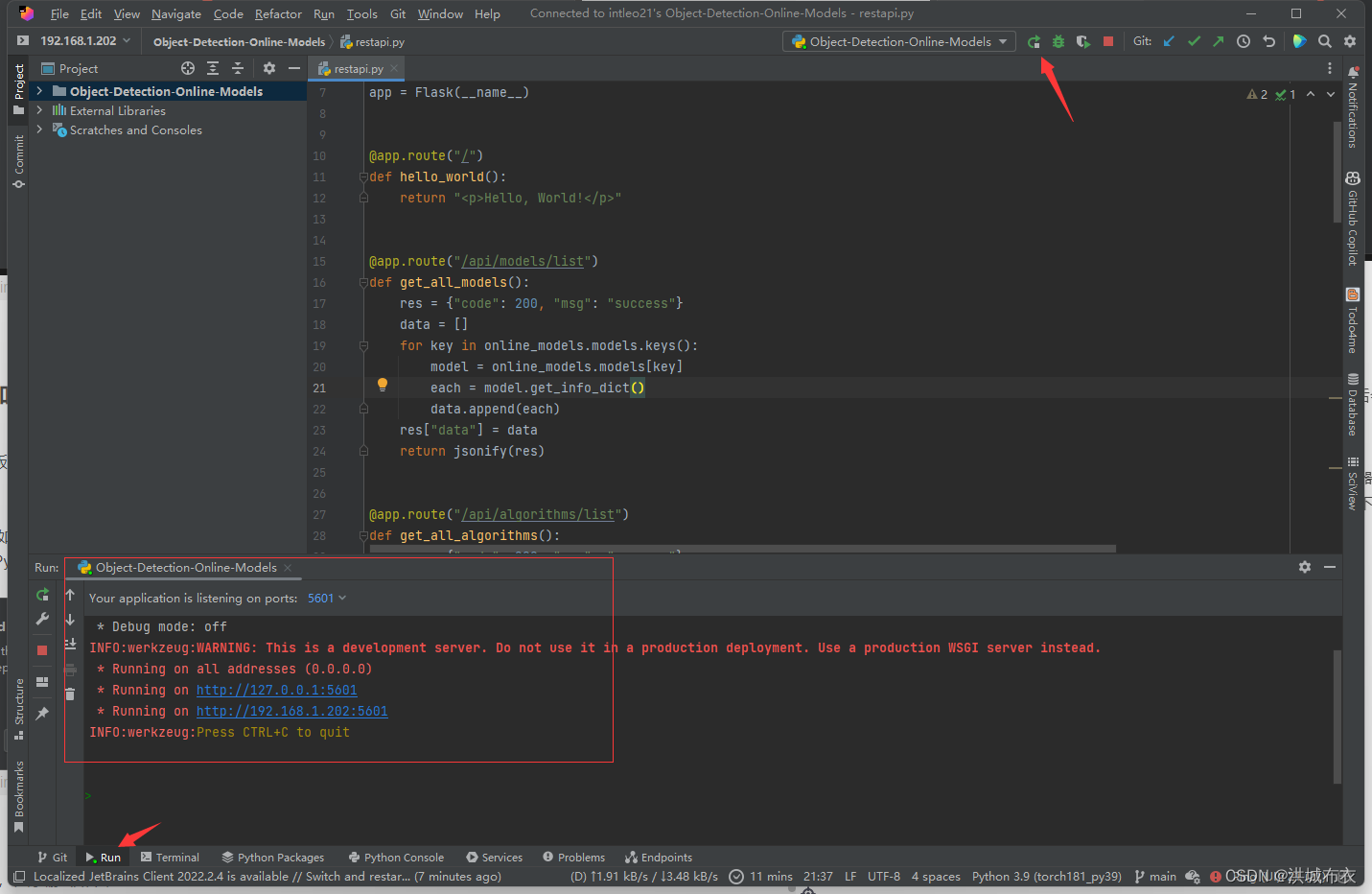Show Git history clock icon
1372x894 pixels.
click(x=1244, y=41)
